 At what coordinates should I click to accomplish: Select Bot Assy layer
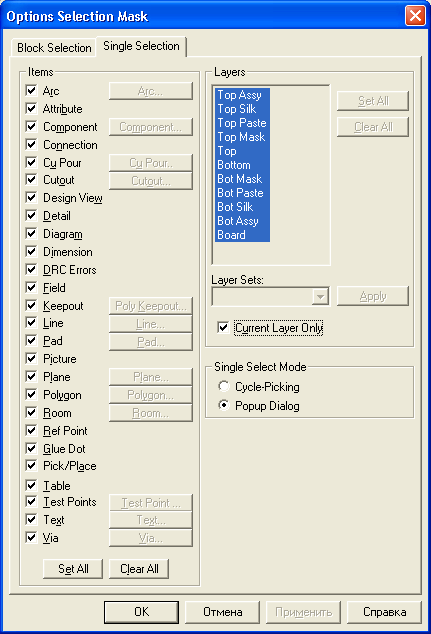242,221
